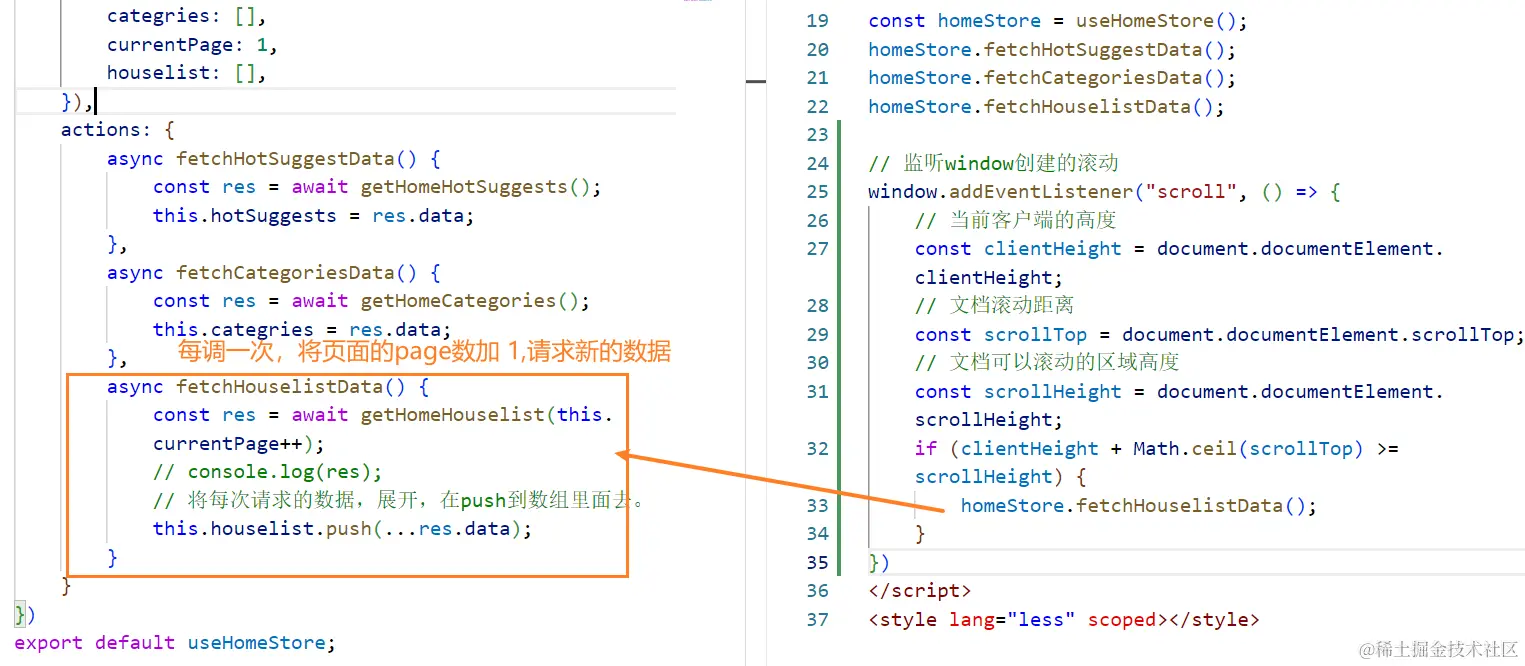Viewport: 1525px width, 666px height.
Task: Click line number 31 in the gutter
Action: (817, 391)
